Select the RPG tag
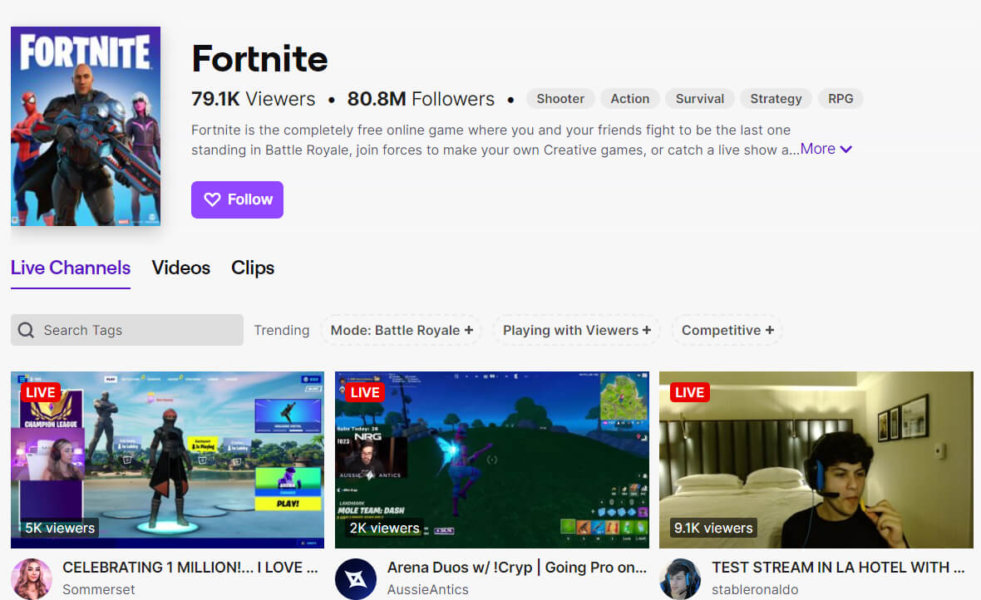 click(x=840, y=99)
